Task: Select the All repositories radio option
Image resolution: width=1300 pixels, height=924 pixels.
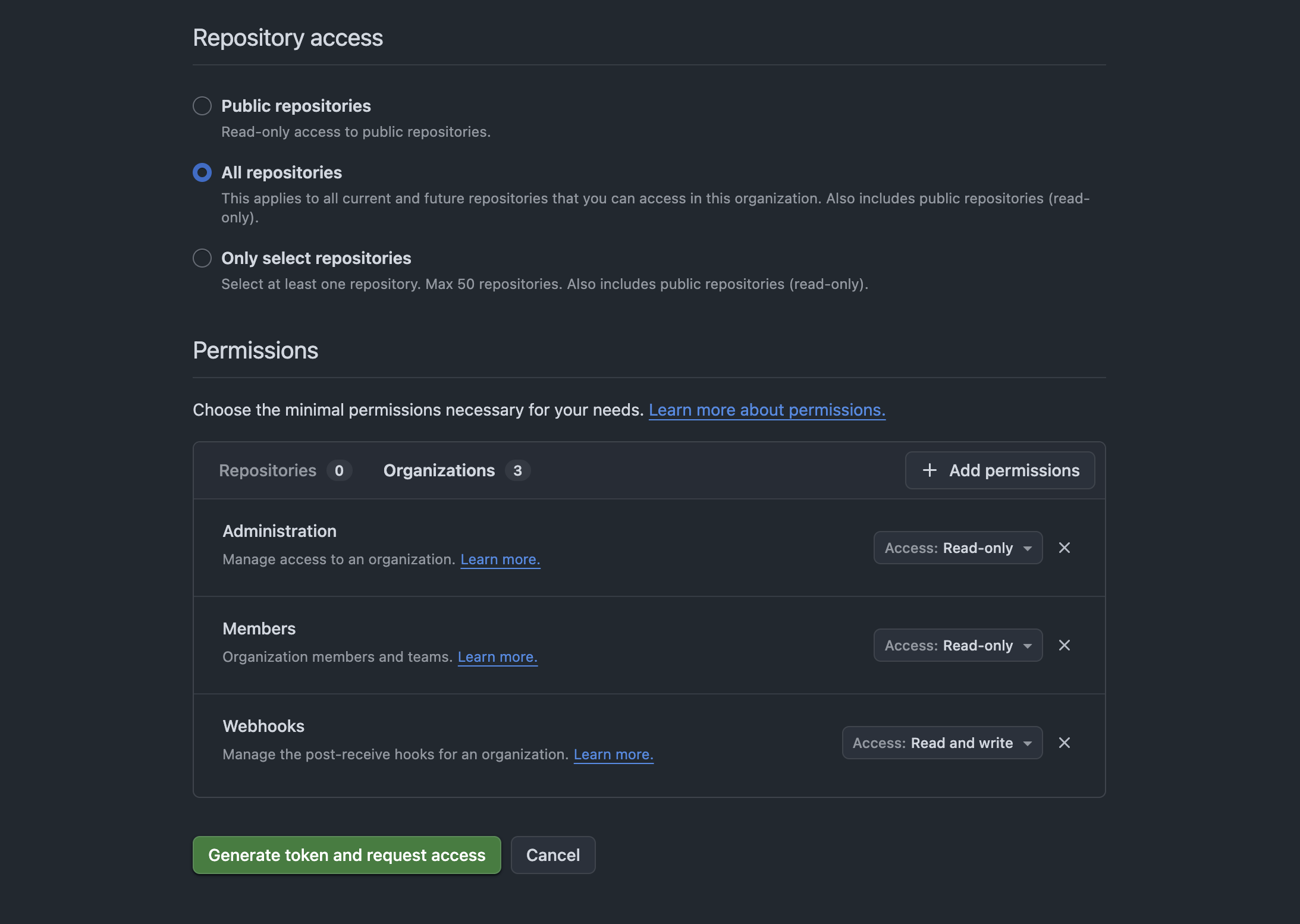Action: [x=202, y=172]
